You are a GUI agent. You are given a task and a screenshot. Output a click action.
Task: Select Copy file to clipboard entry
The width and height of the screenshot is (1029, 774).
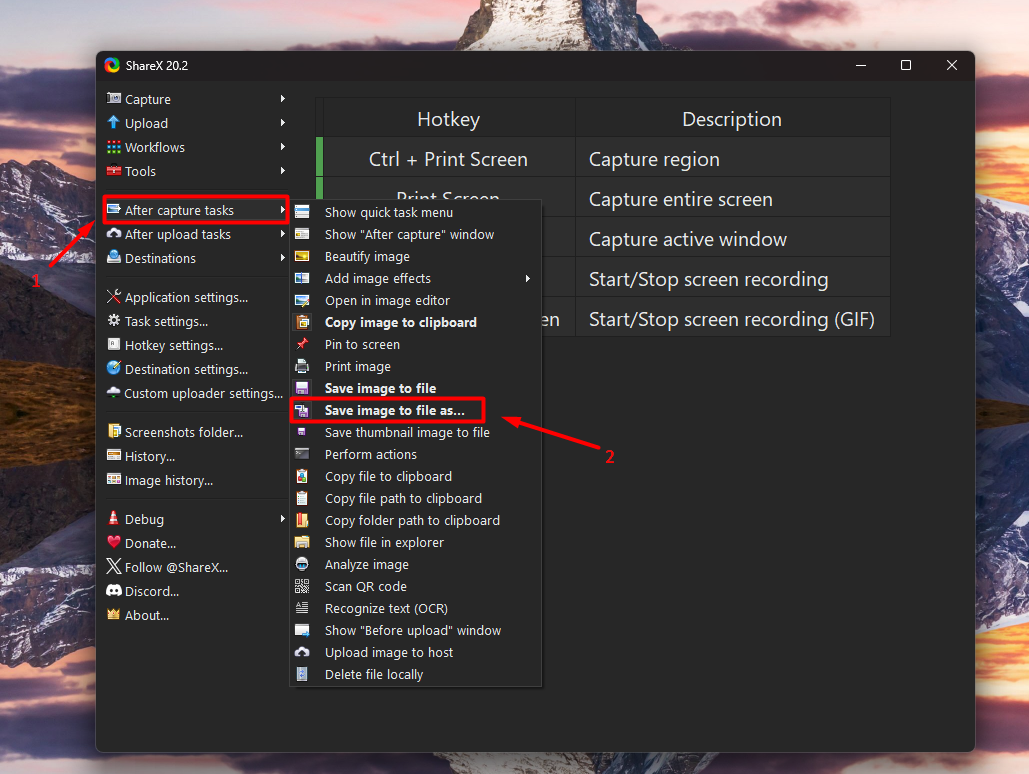pos(415,477)
